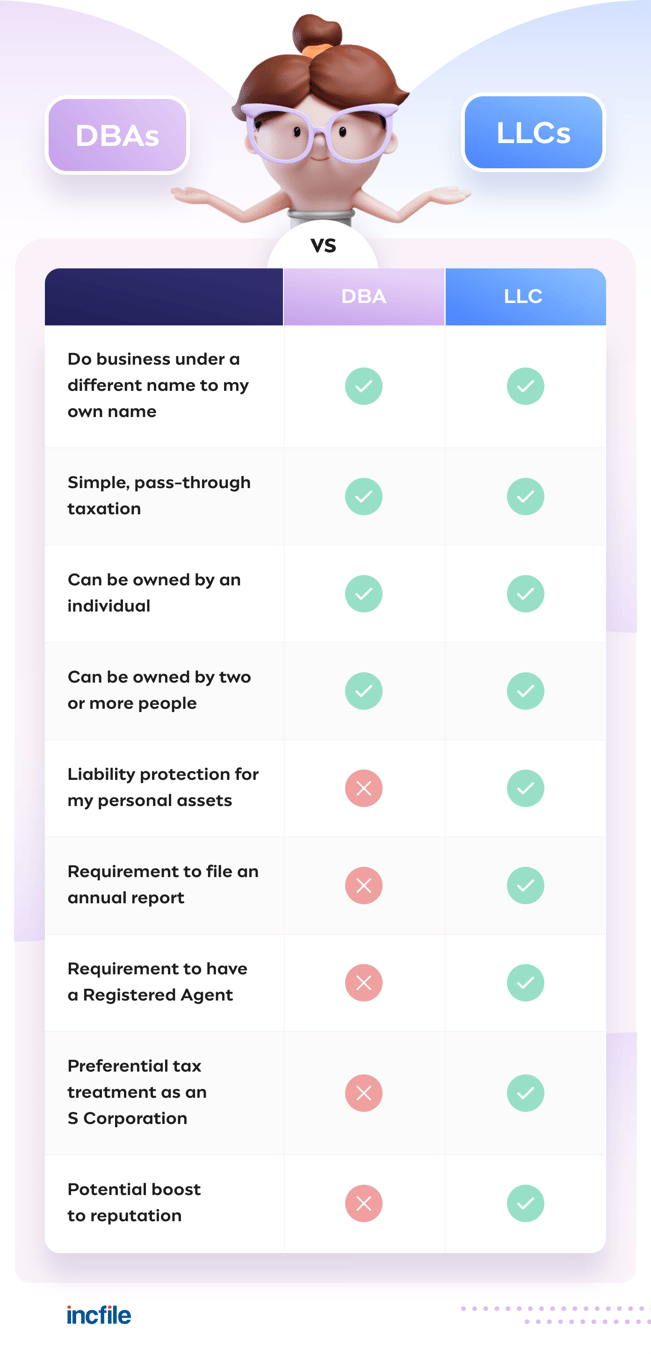
Task: Open the incfile logo link
Action: pyautogui.click(x=99, y=1315)
